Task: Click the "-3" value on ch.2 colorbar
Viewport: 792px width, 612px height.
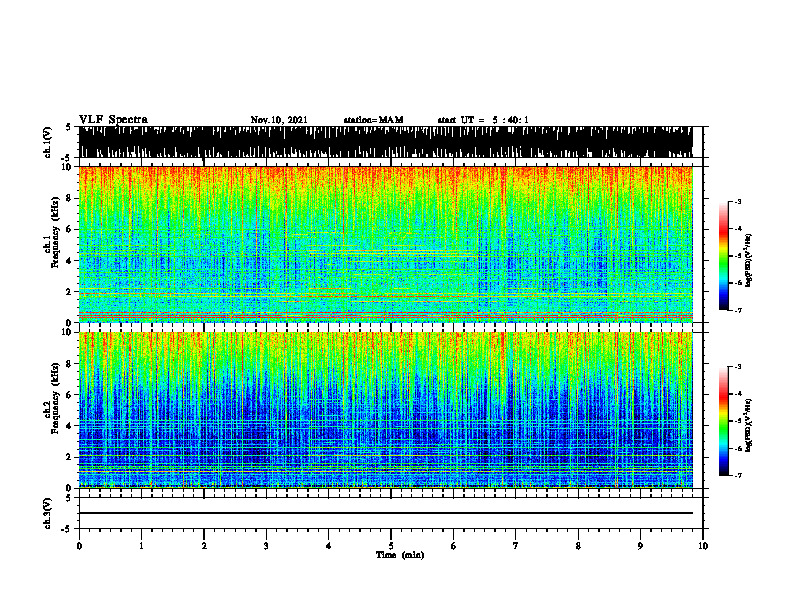Action: click(x=737, y=367)
